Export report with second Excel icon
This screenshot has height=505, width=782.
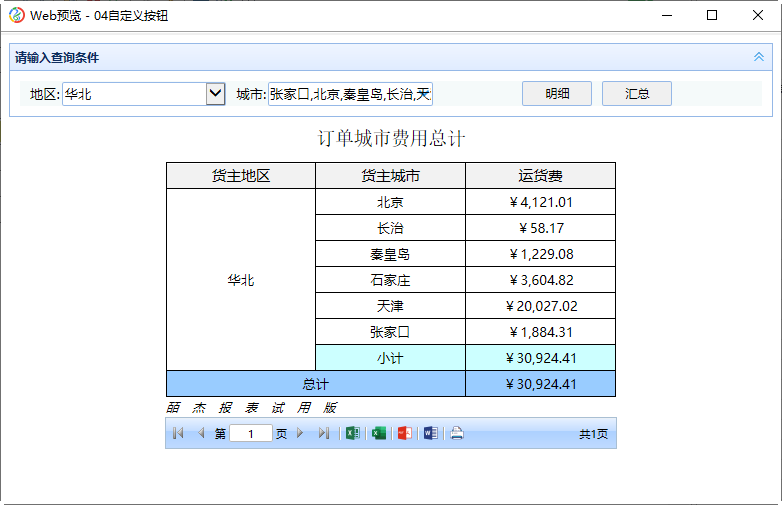tap(379, 434)
